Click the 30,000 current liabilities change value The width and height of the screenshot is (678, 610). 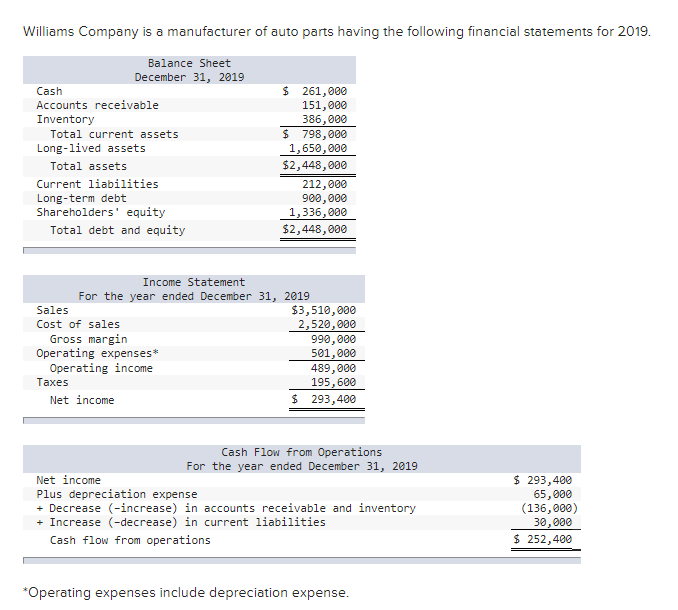point(552,522)
